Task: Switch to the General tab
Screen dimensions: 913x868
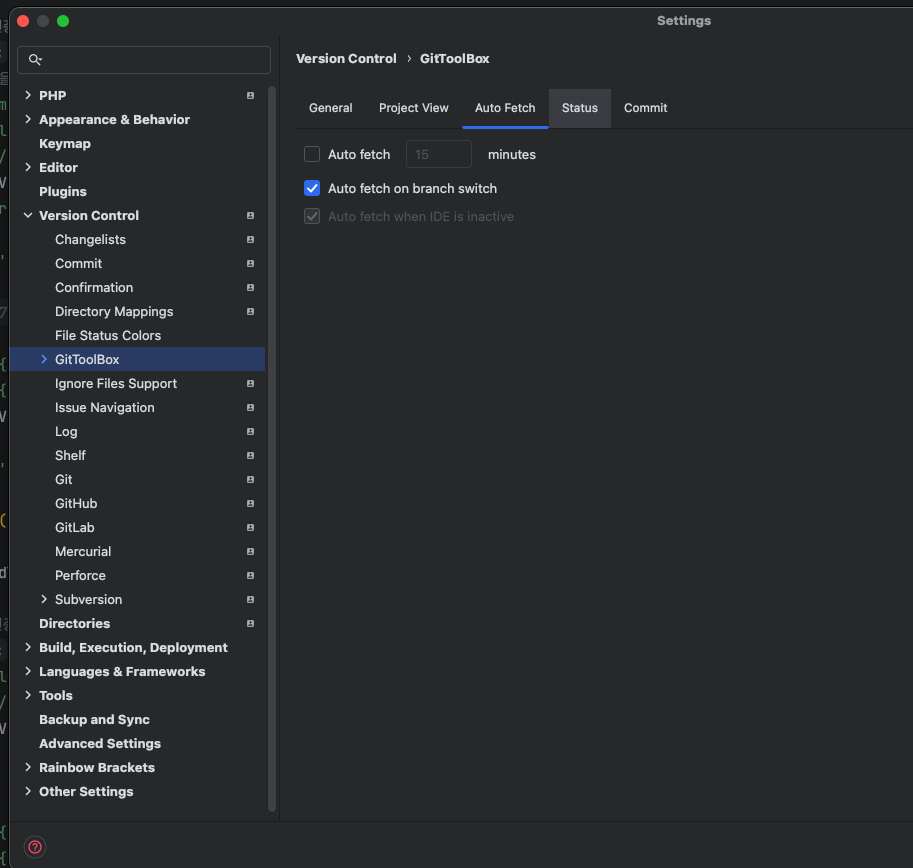Action: (331, 108)
